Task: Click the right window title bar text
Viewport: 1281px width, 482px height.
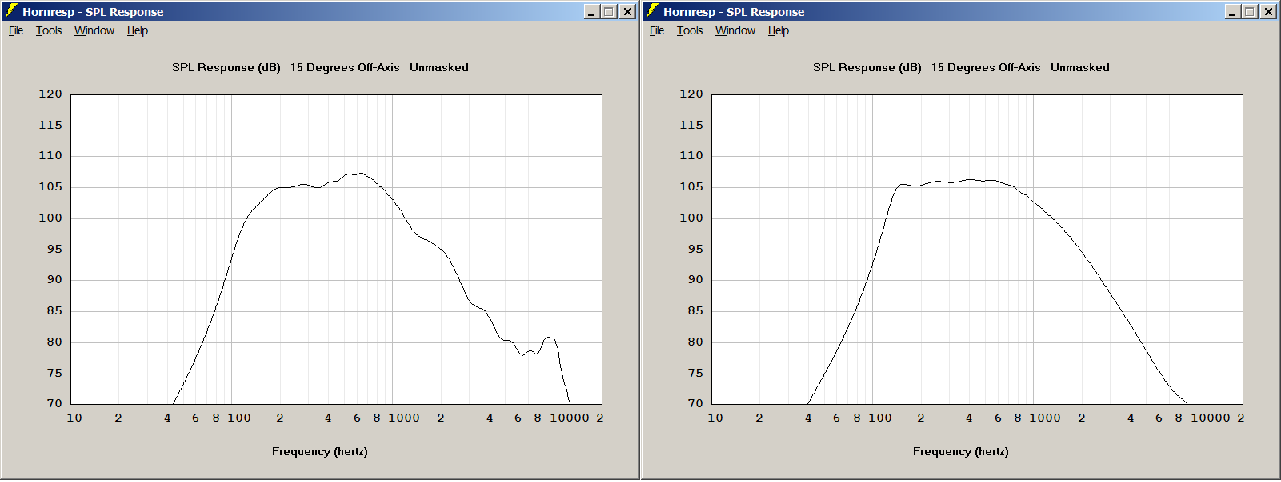Action: click(x=734, y=12)
